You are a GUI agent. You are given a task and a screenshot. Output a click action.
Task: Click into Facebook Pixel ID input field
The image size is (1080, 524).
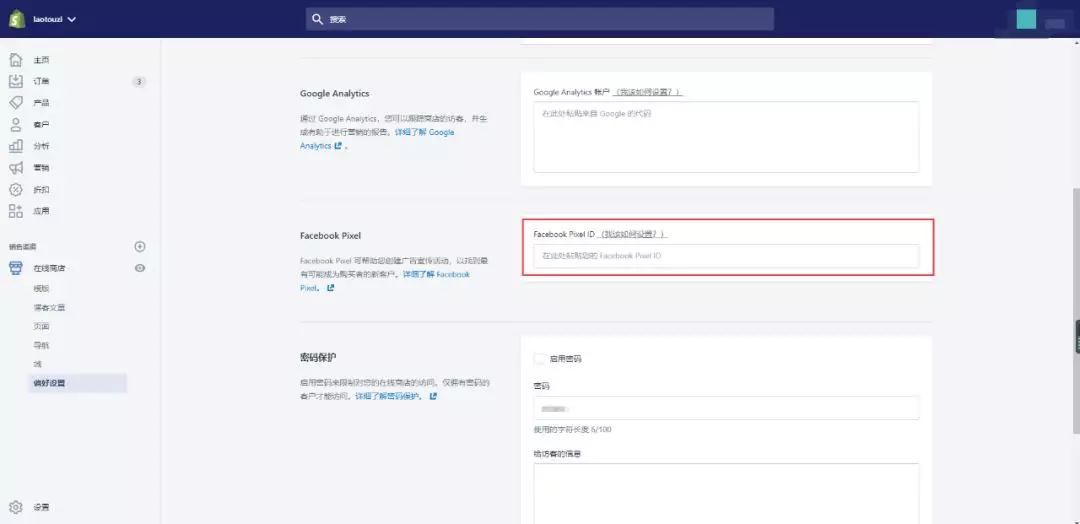click(x=726, y=255)
